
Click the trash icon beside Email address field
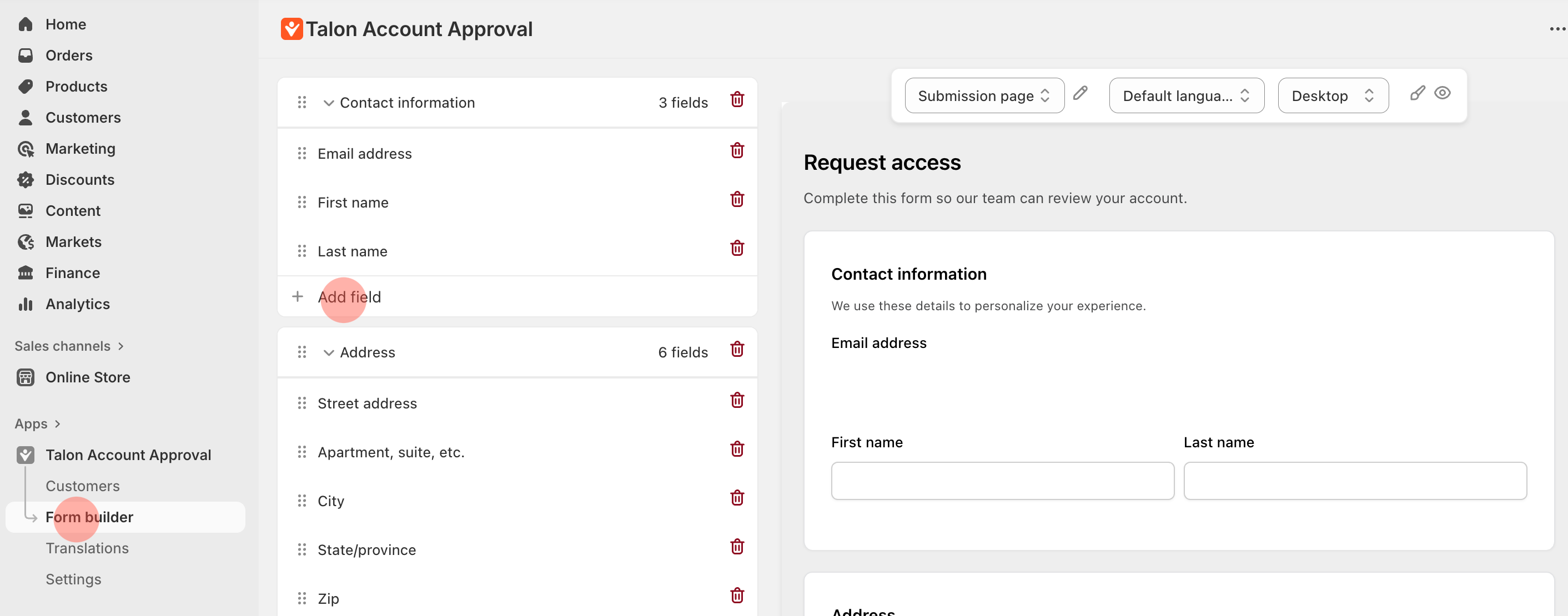coord(737,151)
